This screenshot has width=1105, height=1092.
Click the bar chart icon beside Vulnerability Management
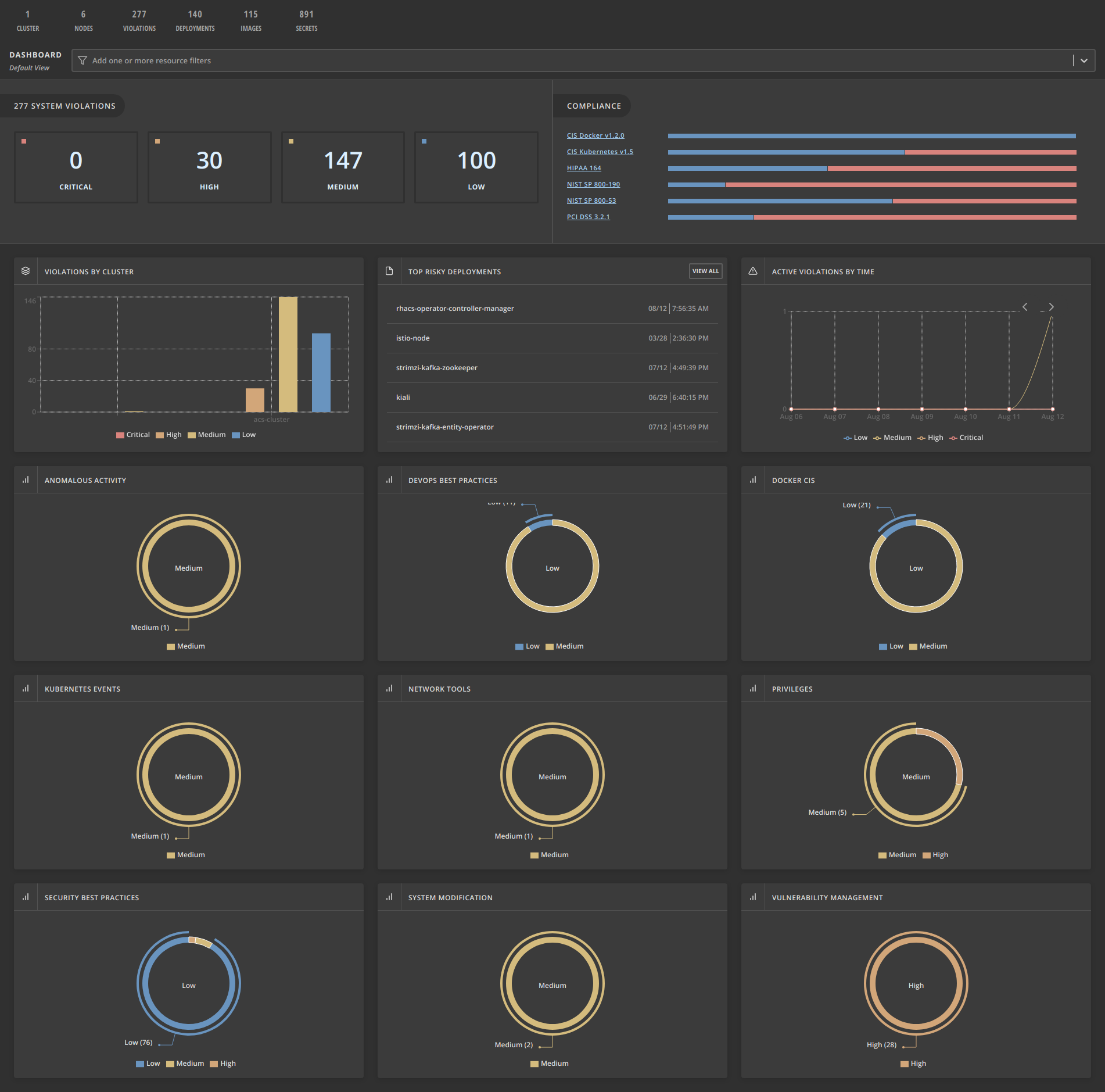point(753,897)
